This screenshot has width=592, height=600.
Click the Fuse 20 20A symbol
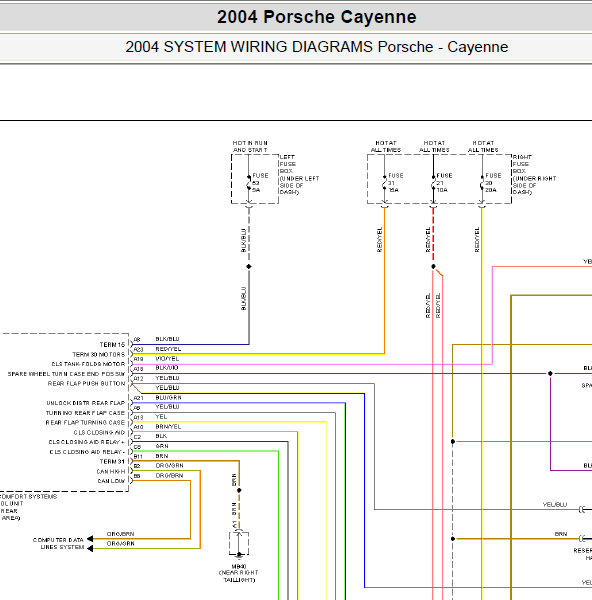(482, 183)
